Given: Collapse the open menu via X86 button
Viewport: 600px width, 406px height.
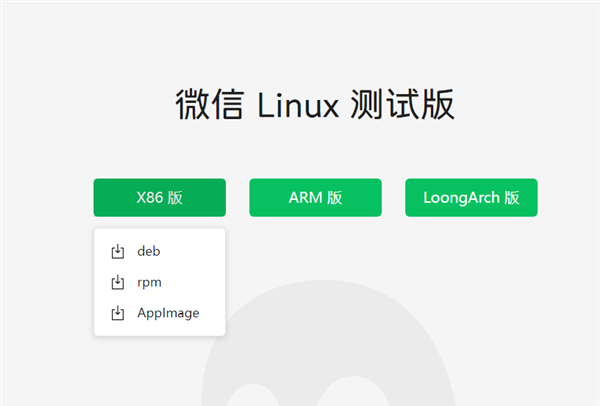Looking at the screenshot, I should pyautogui.click(x=160, y=198).
